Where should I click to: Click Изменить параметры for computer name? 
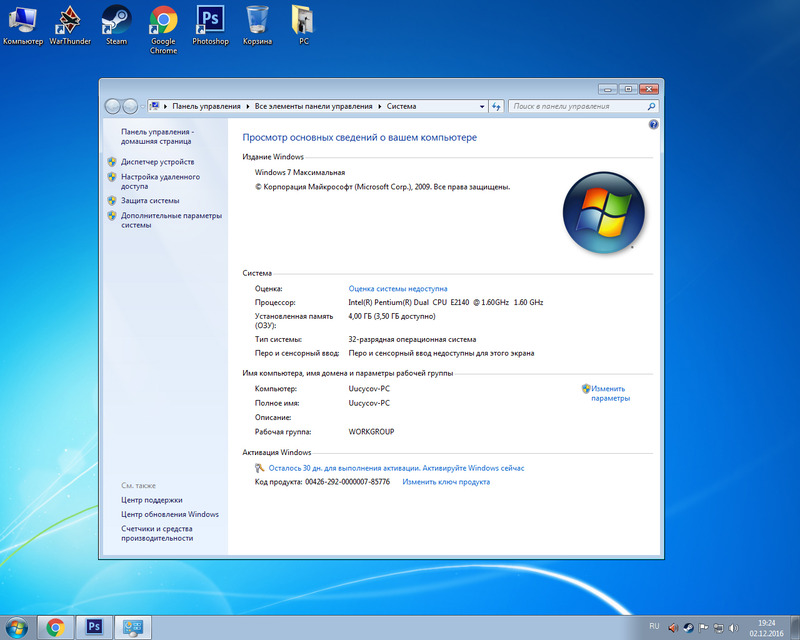(609, 393)
